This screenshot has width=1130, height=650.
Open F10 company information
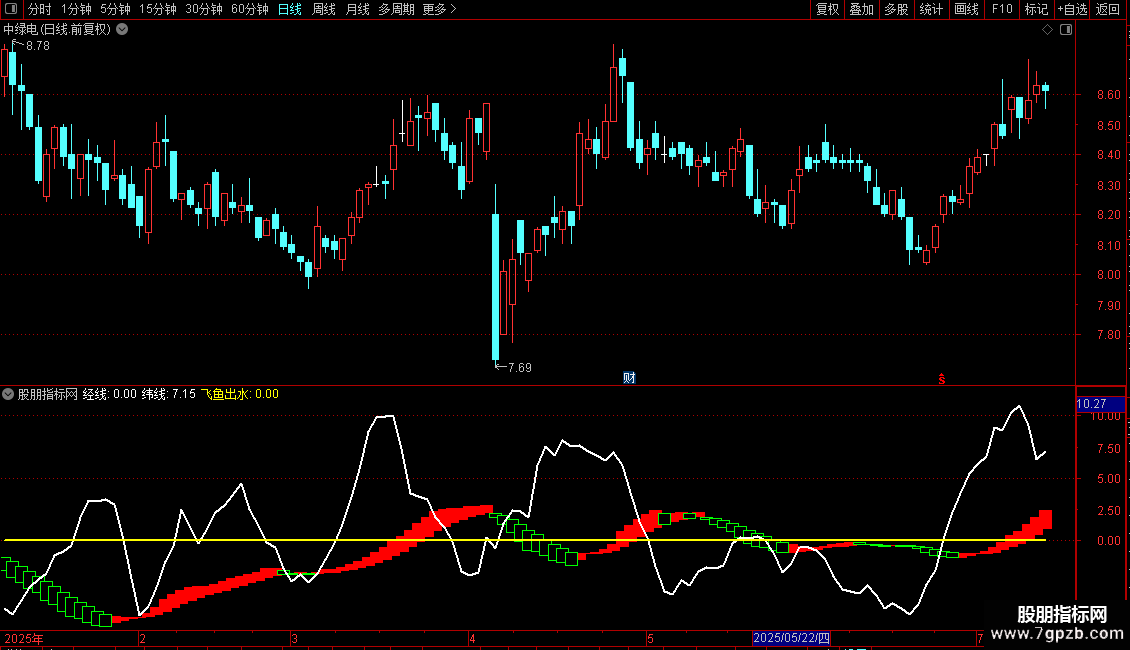[x=1002, y=9]
